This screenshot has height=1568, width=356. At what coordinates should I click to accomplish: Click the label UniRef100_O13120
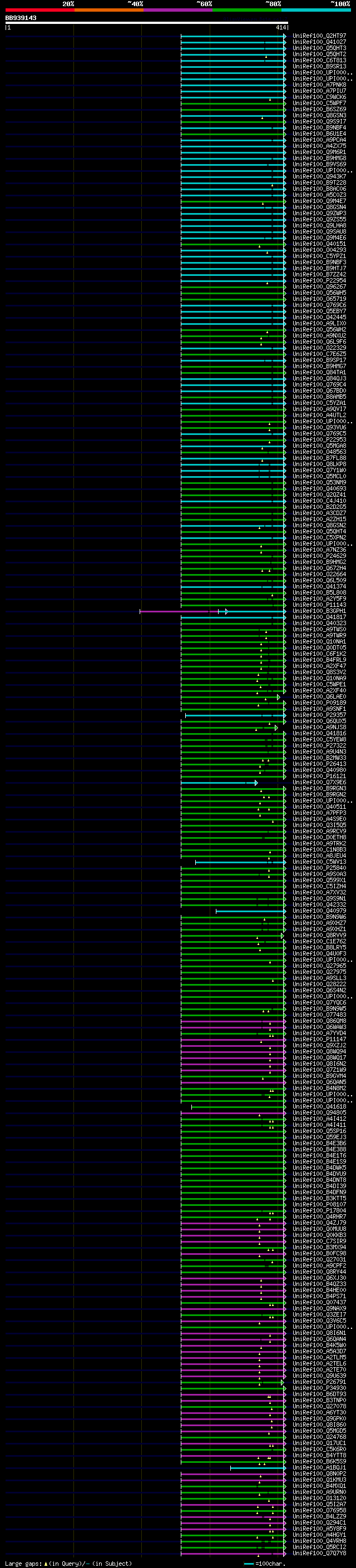(x=319, y=1498)
